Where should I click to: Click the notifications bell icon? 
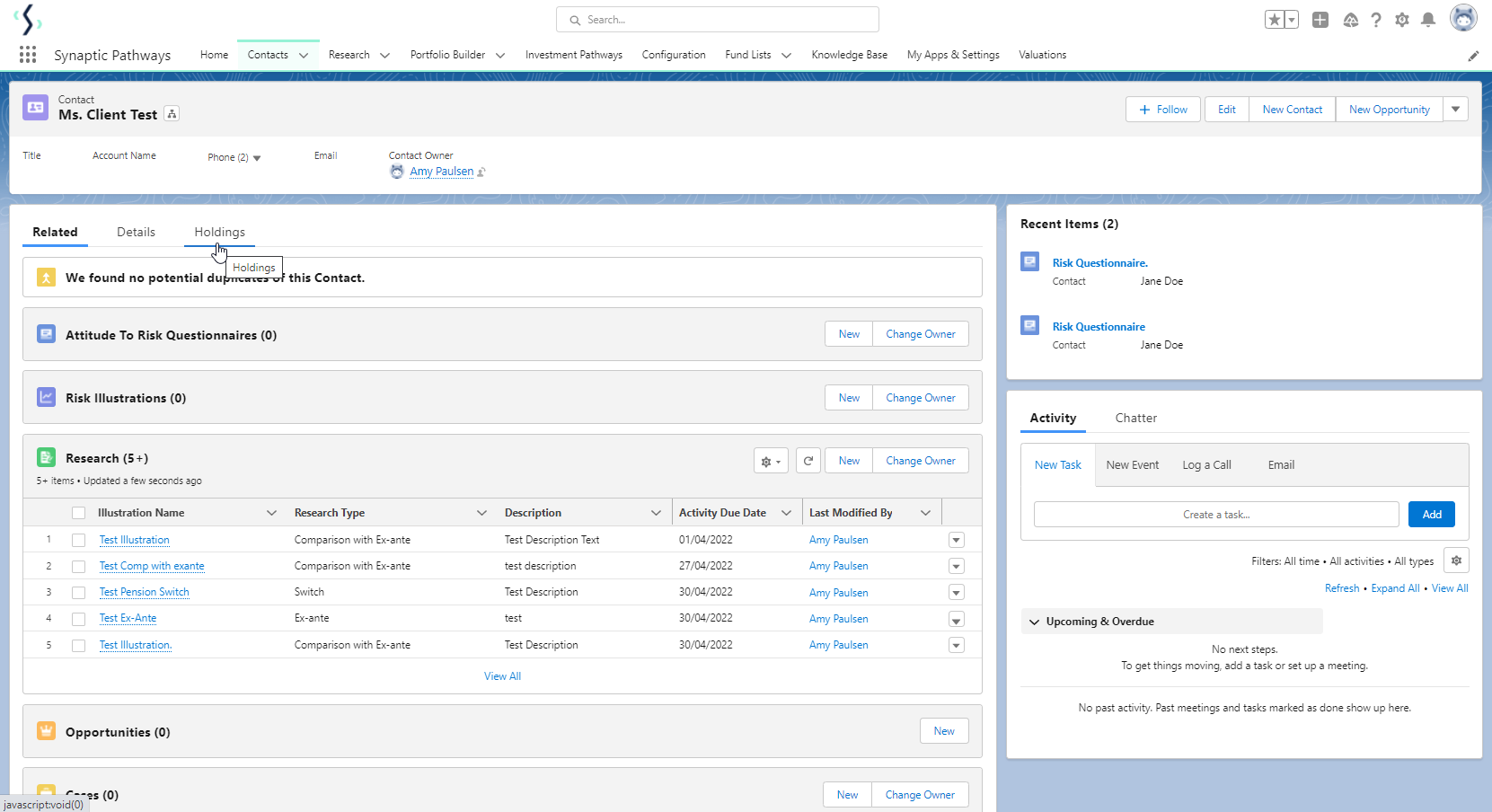1427,20
